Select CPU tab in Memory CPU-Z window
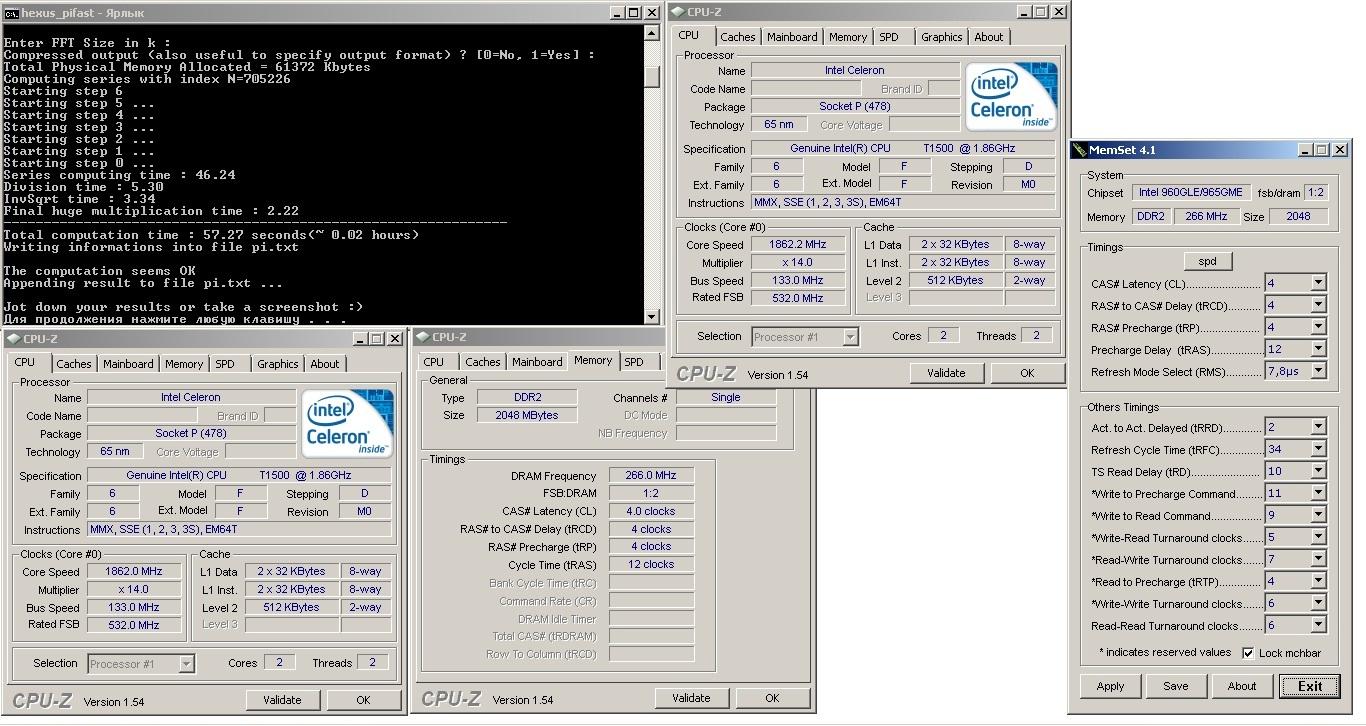This screenshot has height=726, width=1366. 433,362
